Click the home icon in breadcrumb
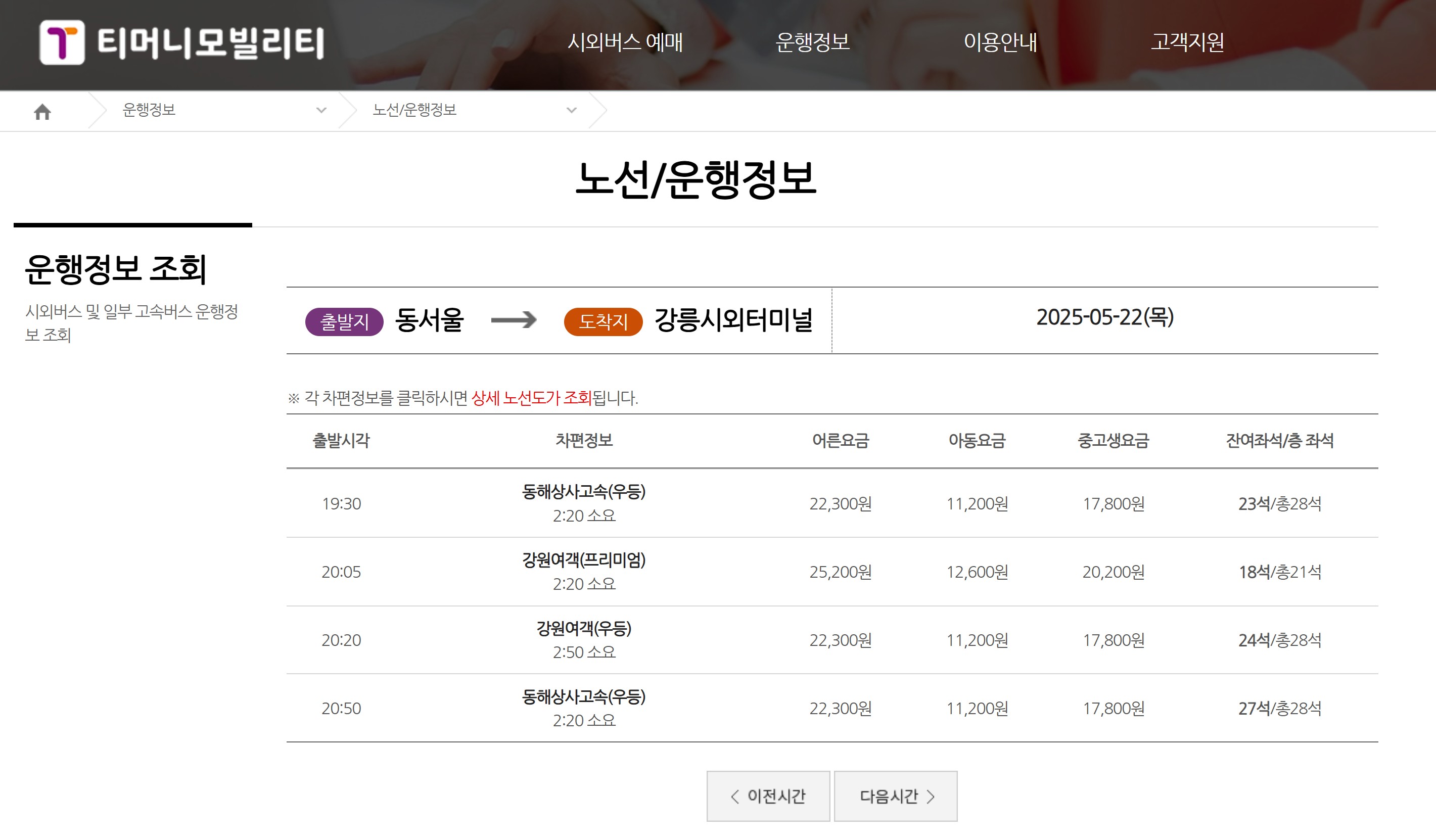This screenshot has height=840, width=1436. pyautogui.click(x=42, y=112)
